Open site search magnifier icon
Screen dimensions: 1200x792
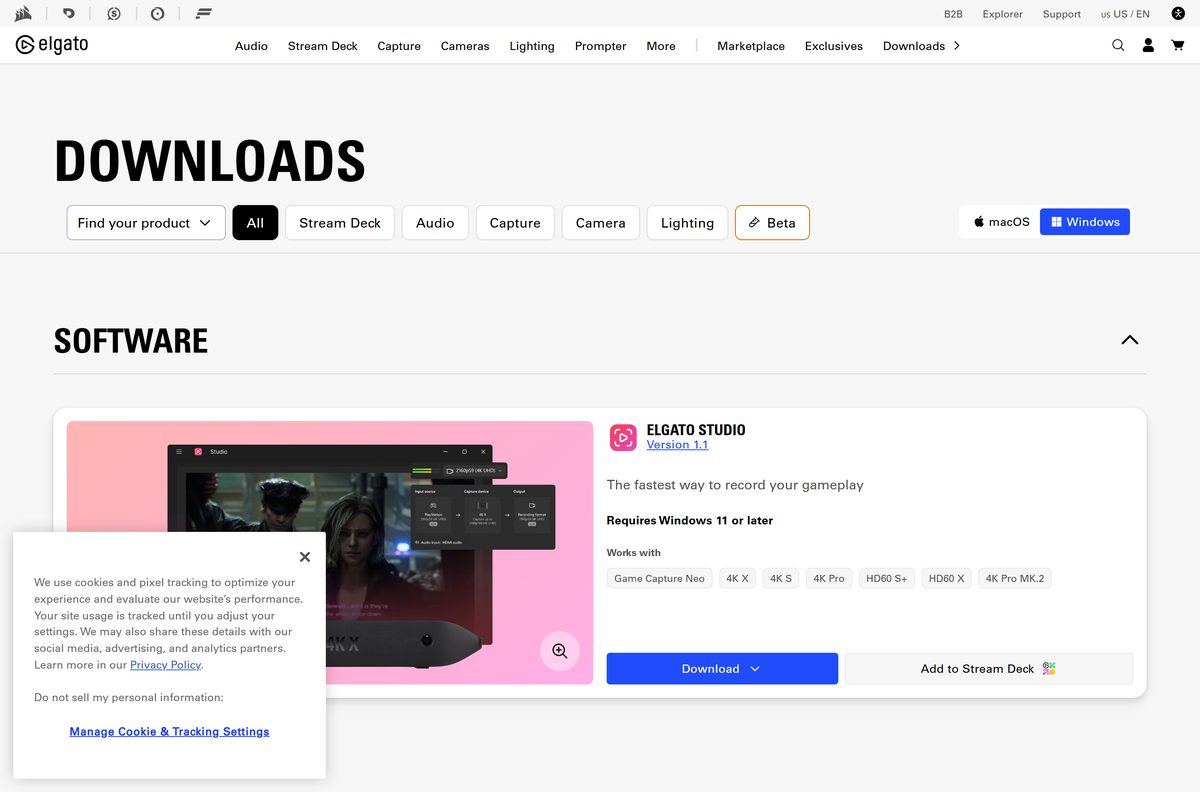[1118, 45]
